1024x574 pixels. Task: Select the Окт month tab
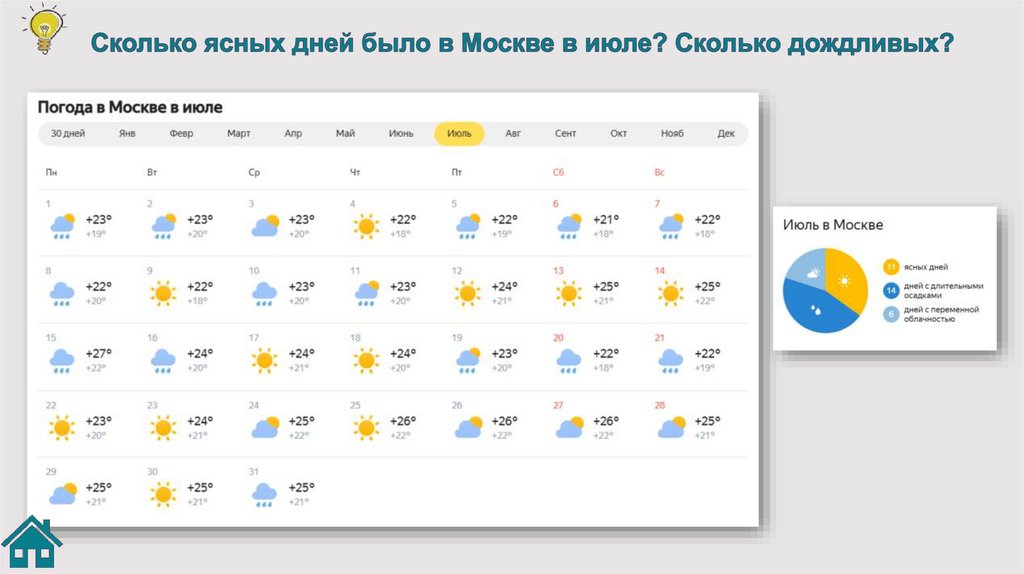[x=618, y=133]
